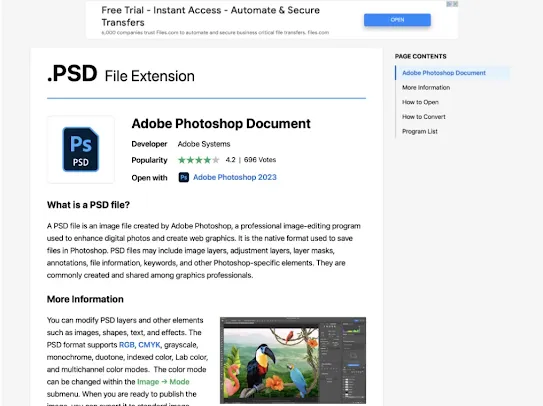Navigate to Program List section
The height and width of the screenshot is (406, 543).
coord(420,131)
